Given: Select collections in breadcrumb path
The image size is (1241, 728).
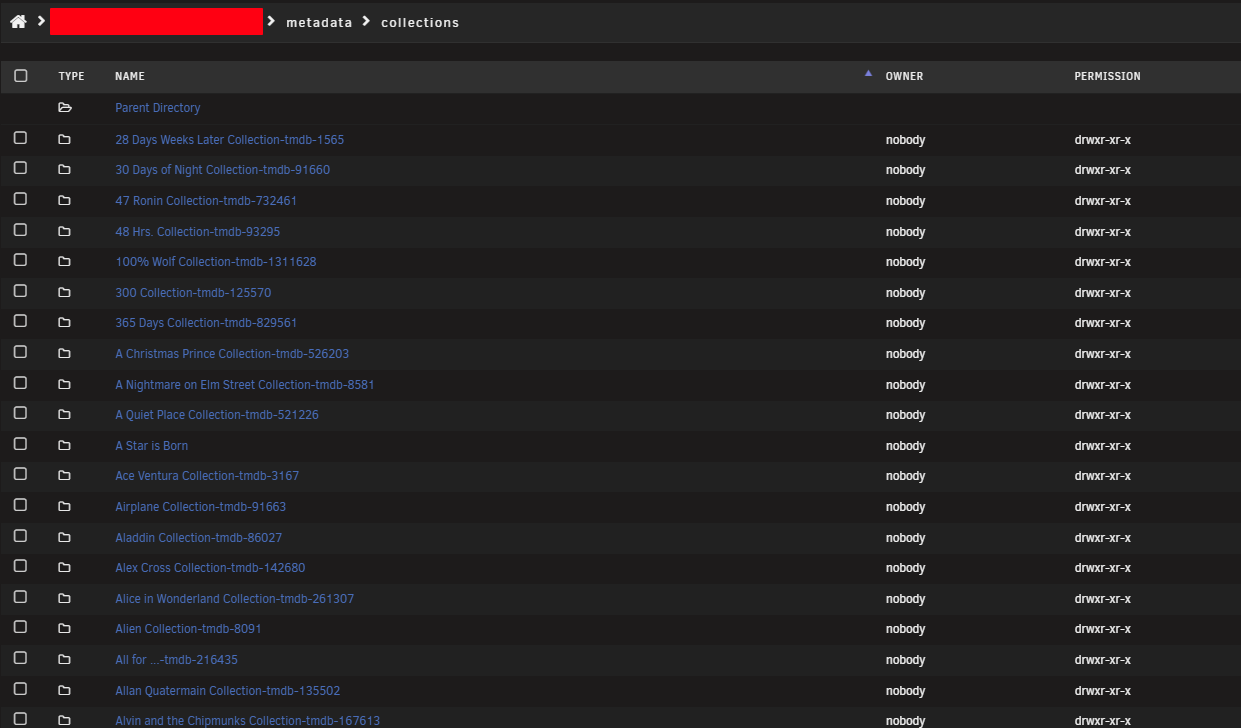Looking at the screenshot, I should point(420,22).
